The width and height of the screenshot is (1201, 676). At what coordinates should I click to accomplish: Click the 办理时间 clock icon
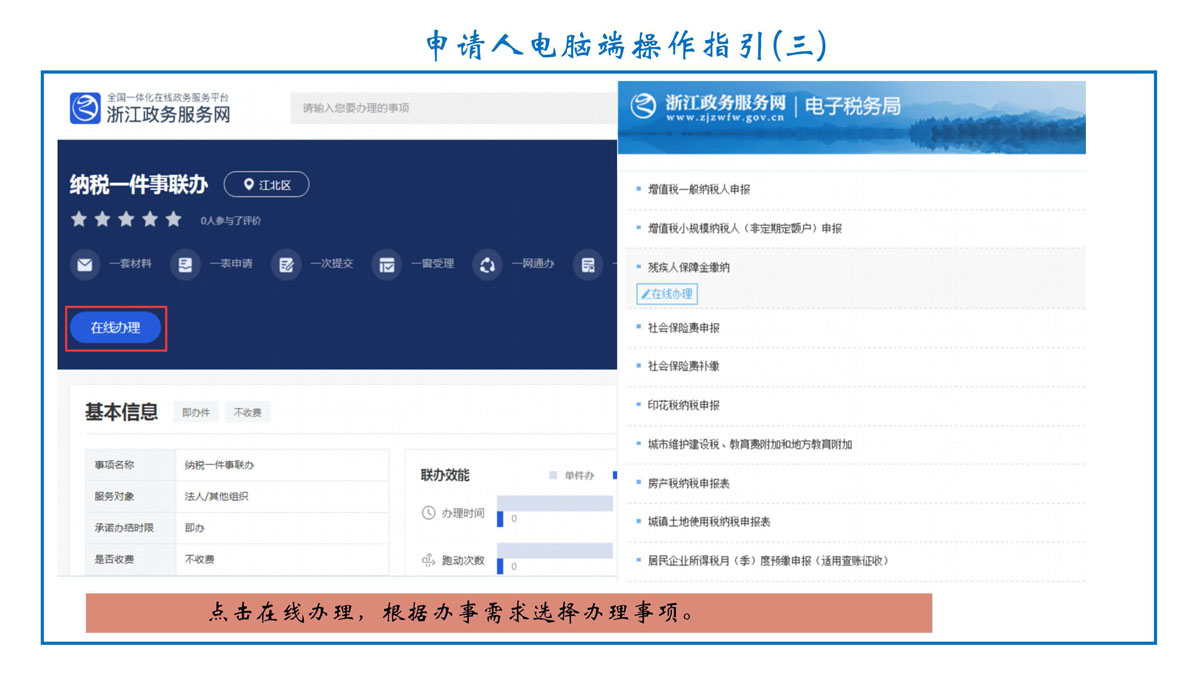click(429, 513)
